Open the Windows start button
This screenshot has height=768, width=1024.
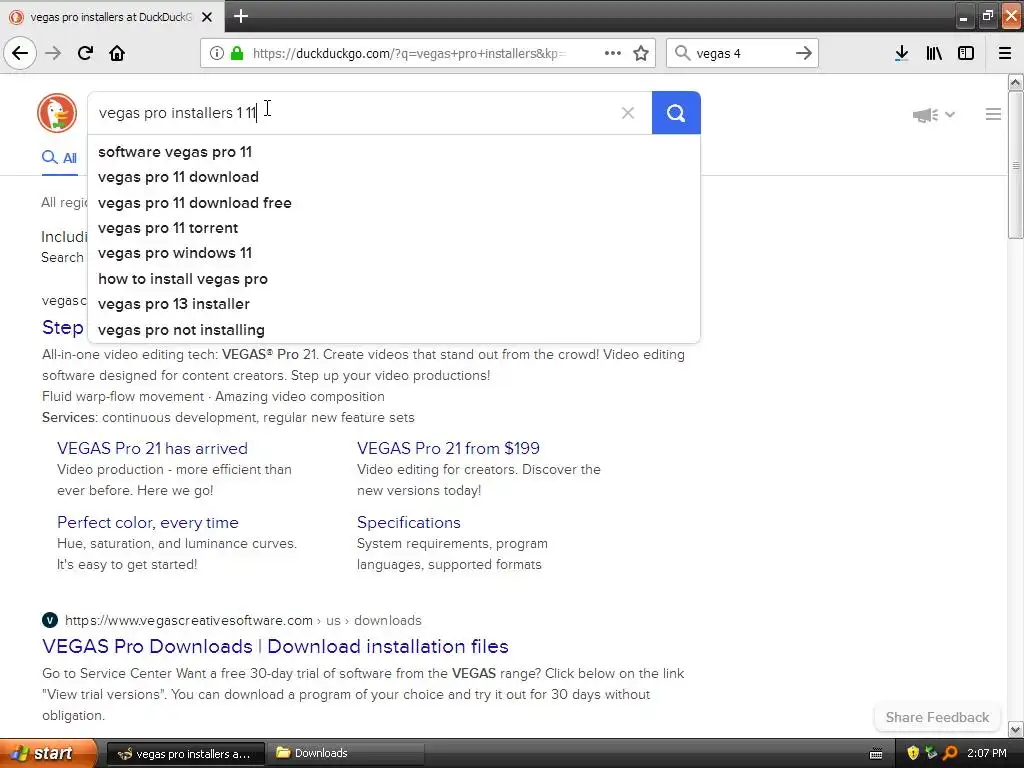48,754
